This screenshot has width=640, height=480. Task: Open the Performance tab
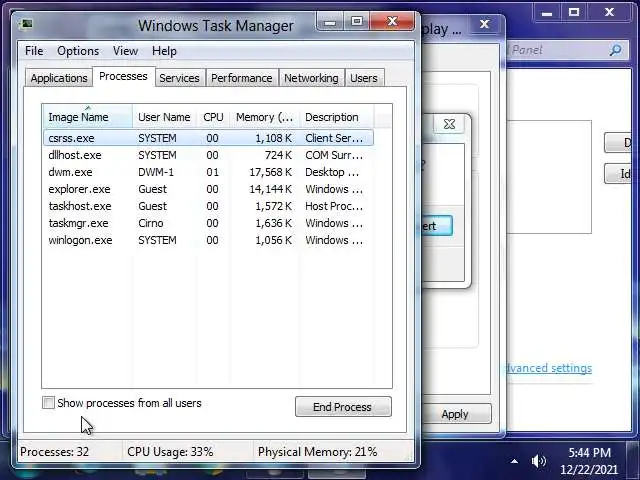coord(242,78)
